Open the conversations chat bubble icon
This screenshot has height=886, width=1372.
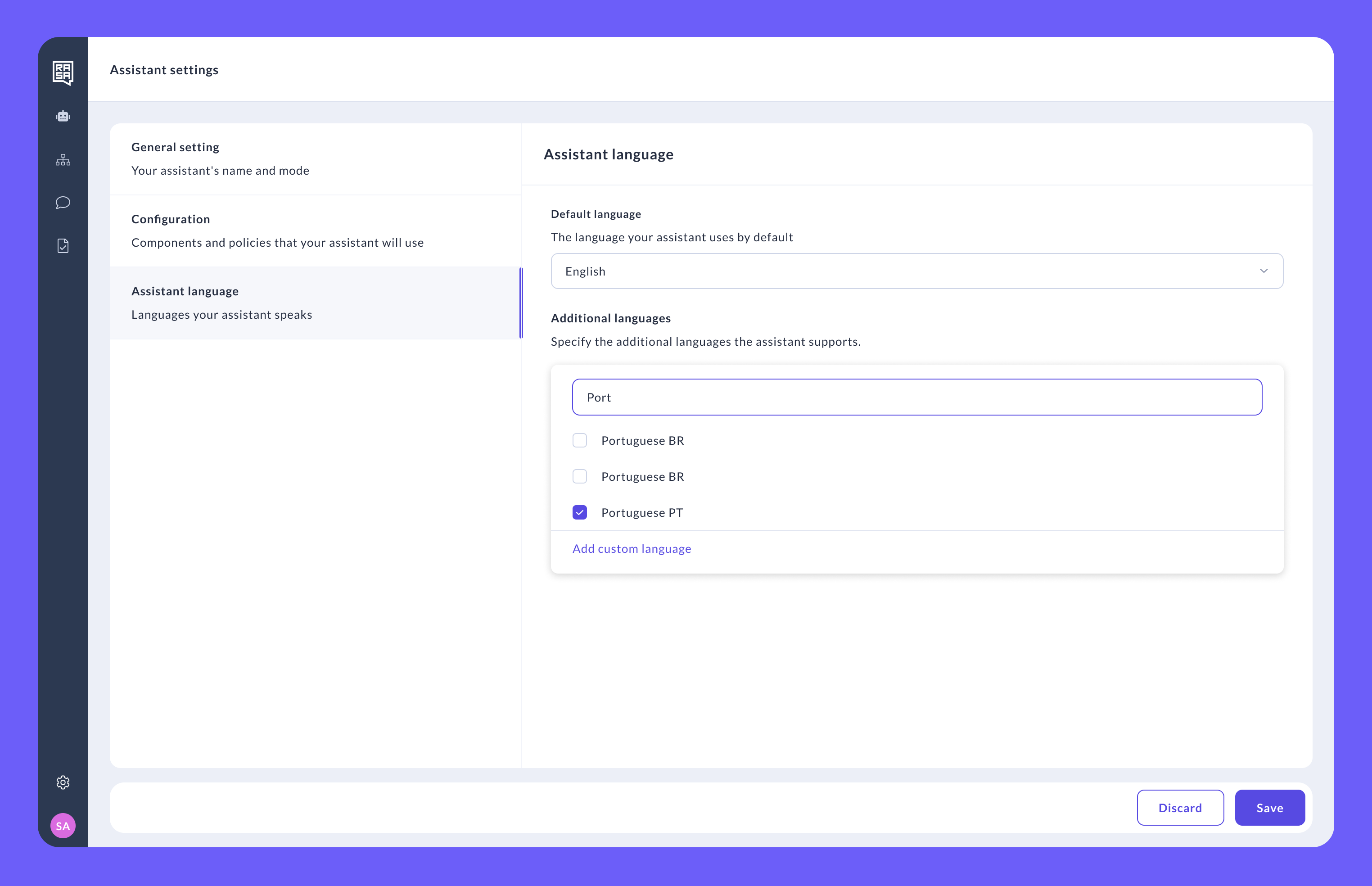tap(63, 203)
